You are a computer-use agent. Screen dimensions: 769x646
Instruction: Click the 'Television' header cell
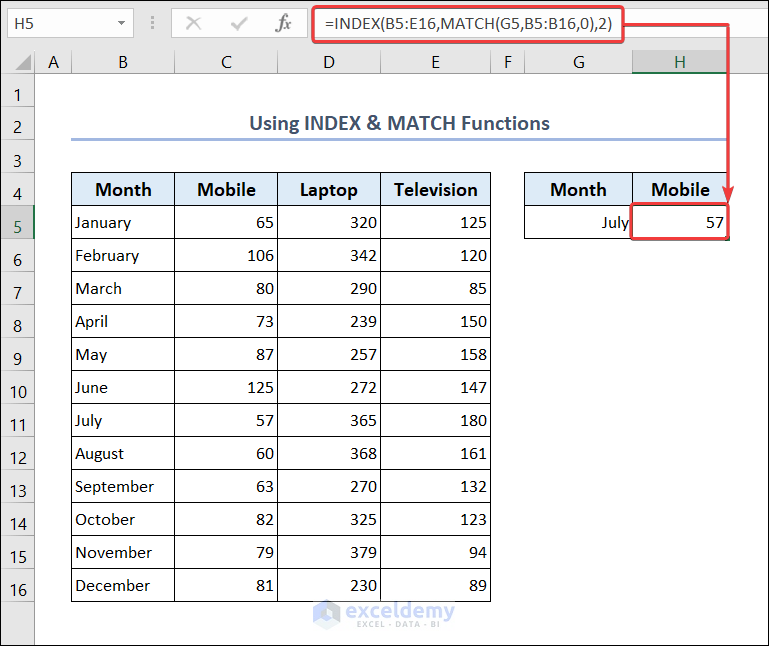pos(436,189)
